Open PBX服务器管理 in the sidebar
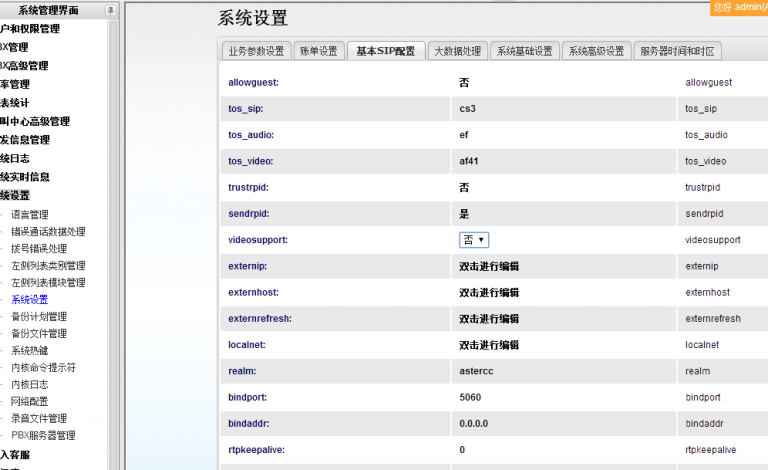Screen dimensions: 768x470 43,436
